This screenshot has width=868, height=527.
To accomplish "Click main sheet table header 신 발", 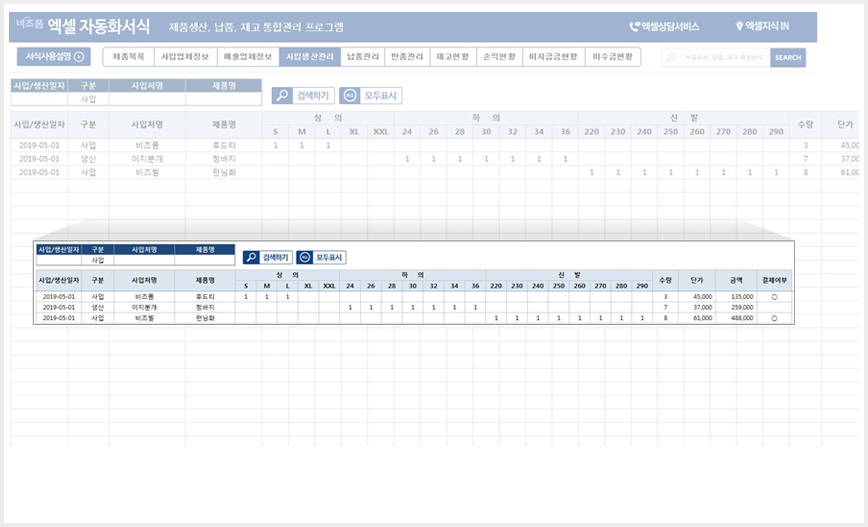I will coord(684,118).
